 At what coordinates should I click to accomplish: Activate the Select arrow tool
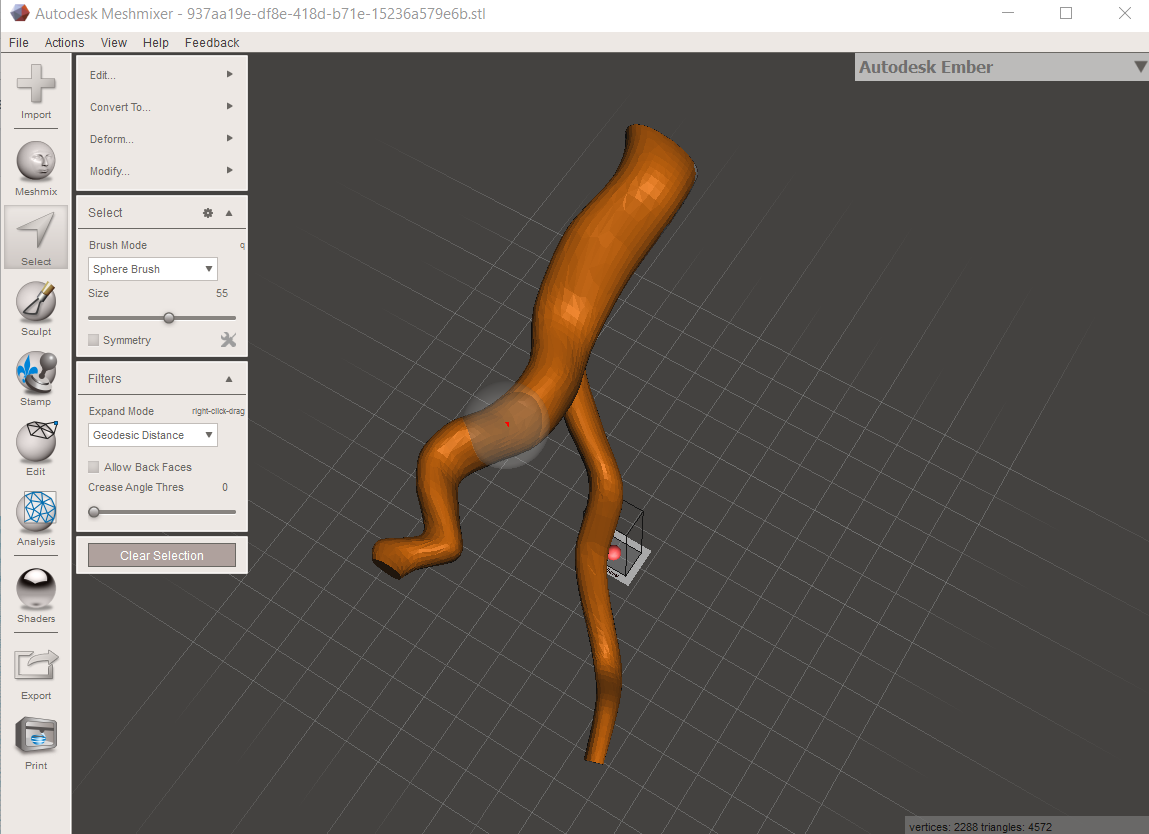(36, 230)
